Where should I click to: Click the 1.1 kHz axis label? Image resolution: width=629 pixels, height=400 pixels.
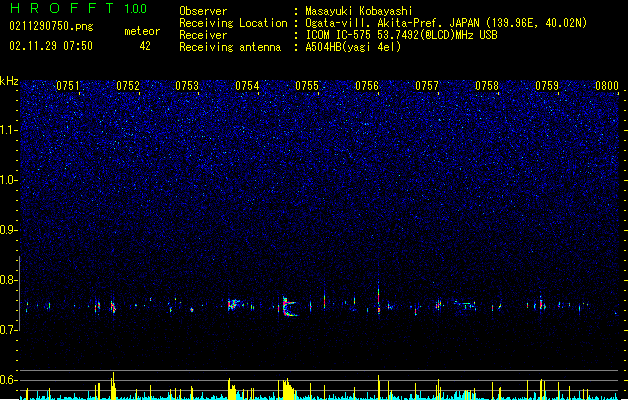[x=8, y=130]
